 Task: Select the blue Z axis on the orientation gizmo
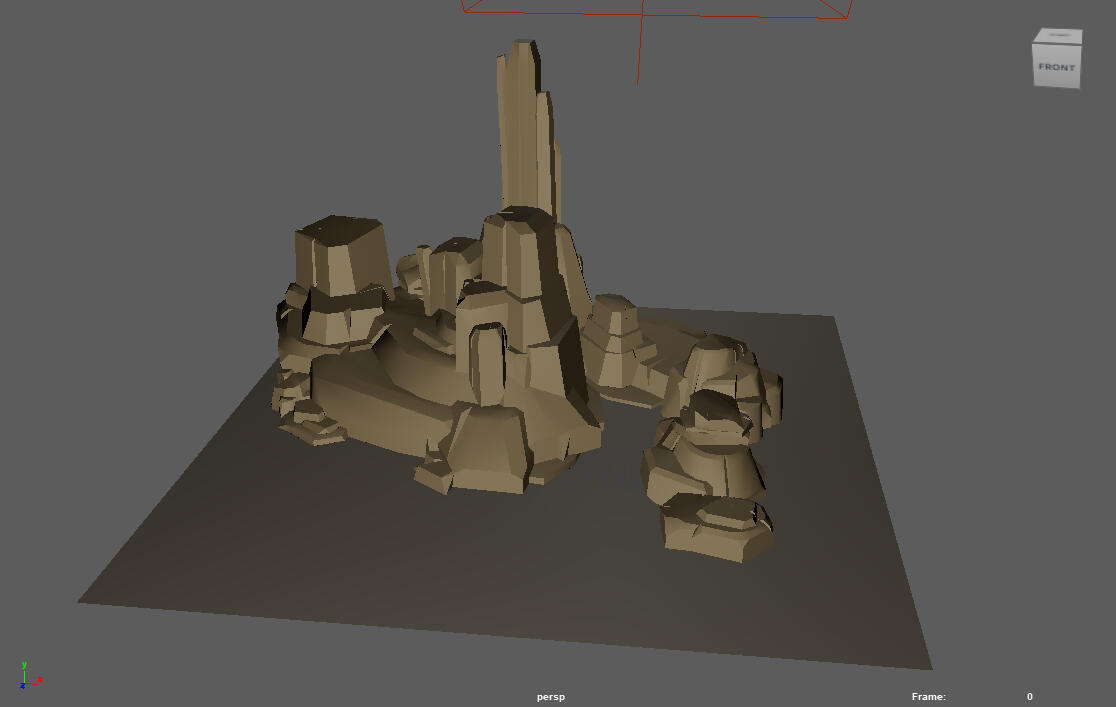[x=21, y=687]
